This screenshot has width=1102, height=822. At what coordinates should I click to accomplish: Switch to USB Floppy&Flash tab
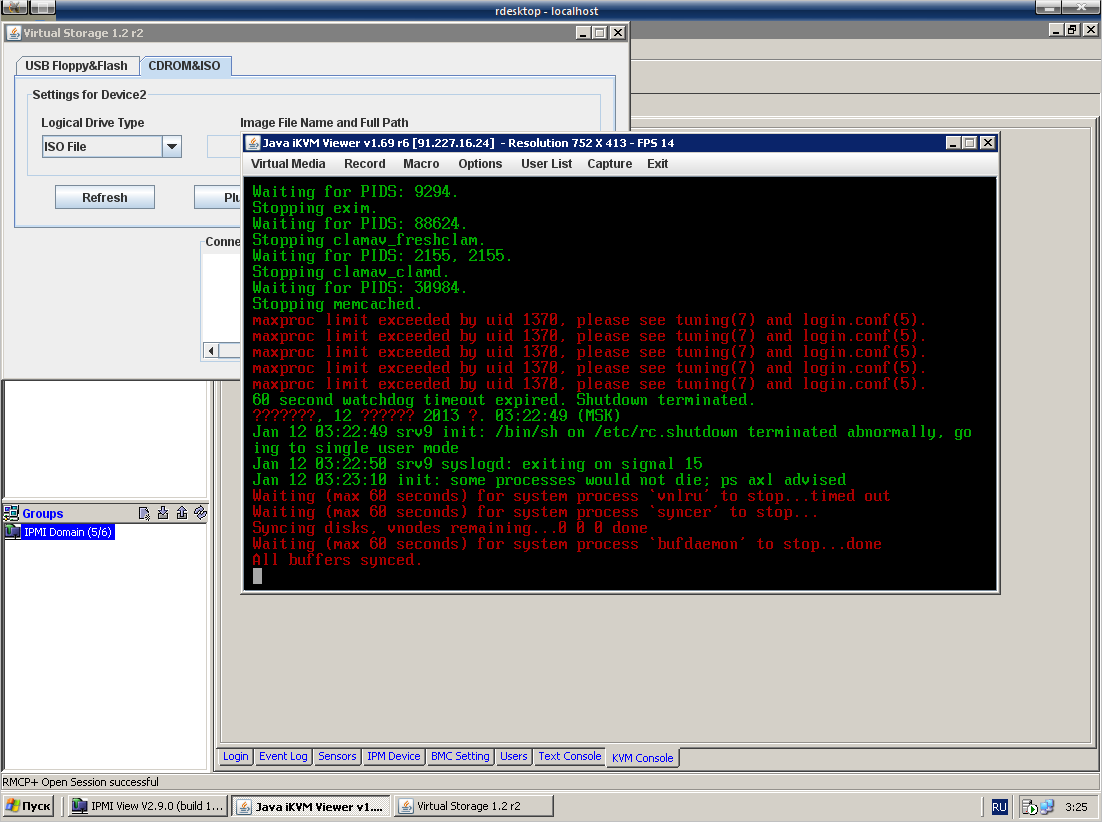(77, 65)
